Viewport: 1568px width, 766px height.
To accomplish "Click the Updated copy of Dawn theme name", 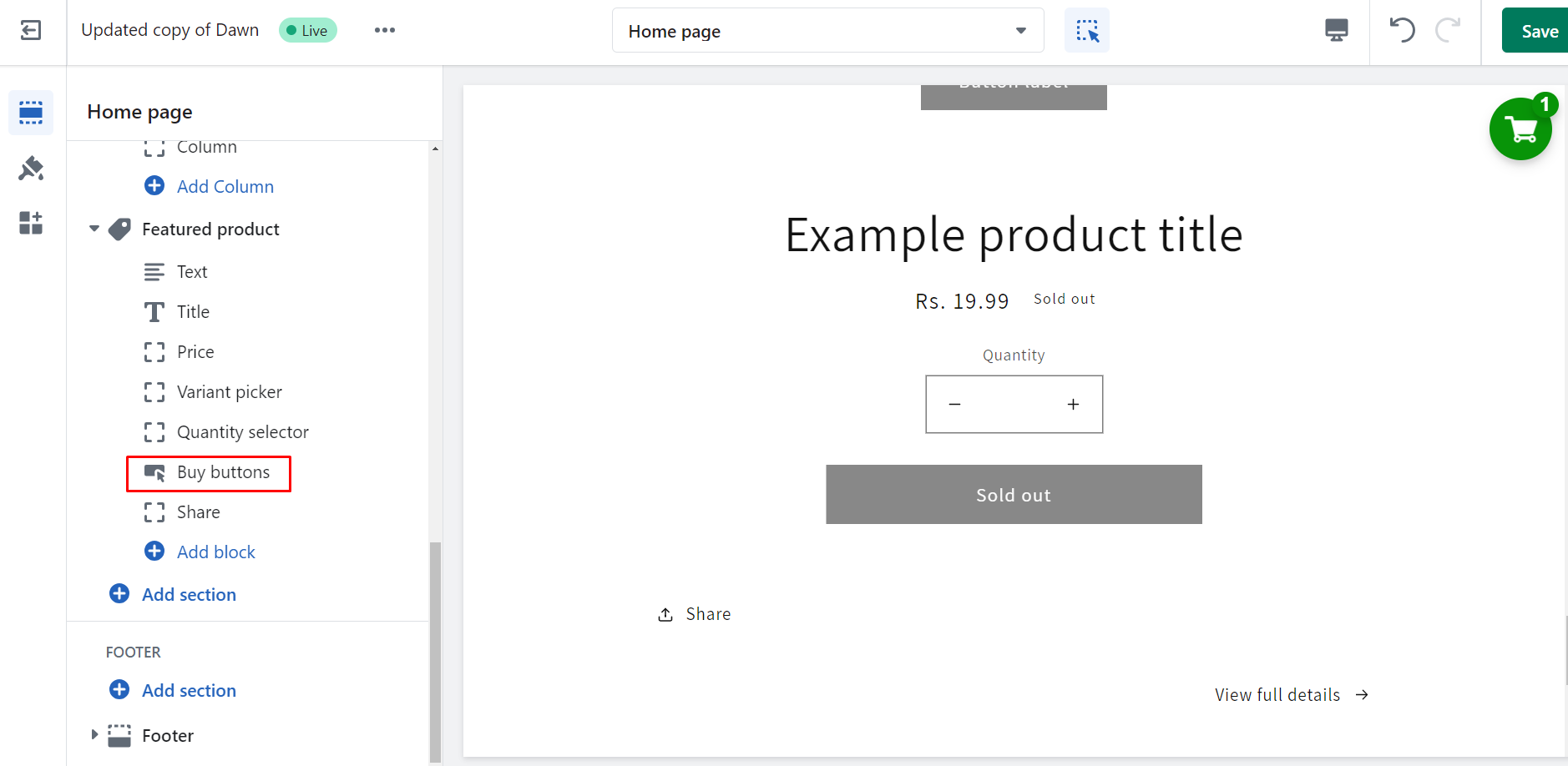I will [x=170, y=30].
